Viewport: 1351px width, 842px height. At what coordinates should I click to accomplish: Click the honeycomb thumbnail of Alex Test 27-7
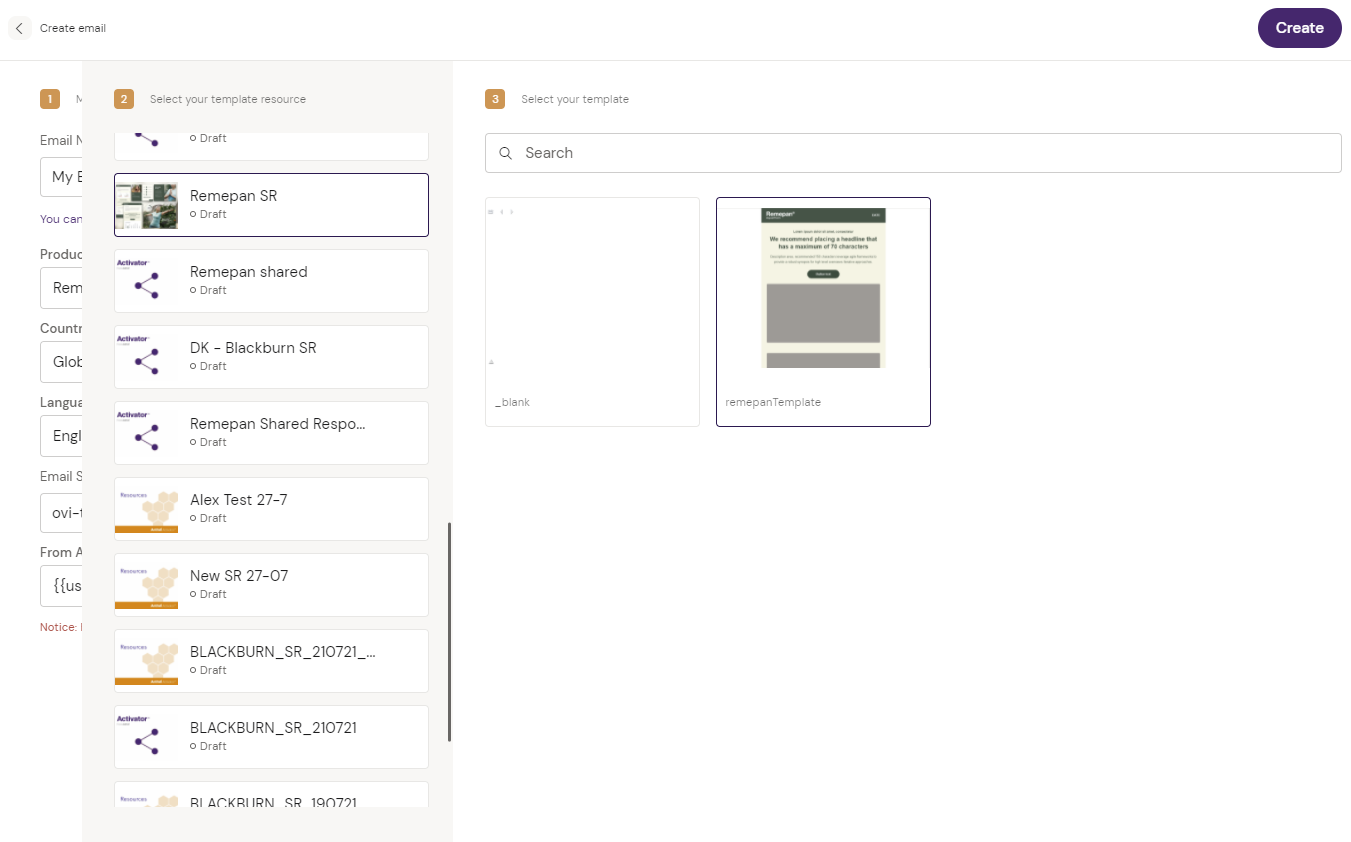click(x=147, y=509)
